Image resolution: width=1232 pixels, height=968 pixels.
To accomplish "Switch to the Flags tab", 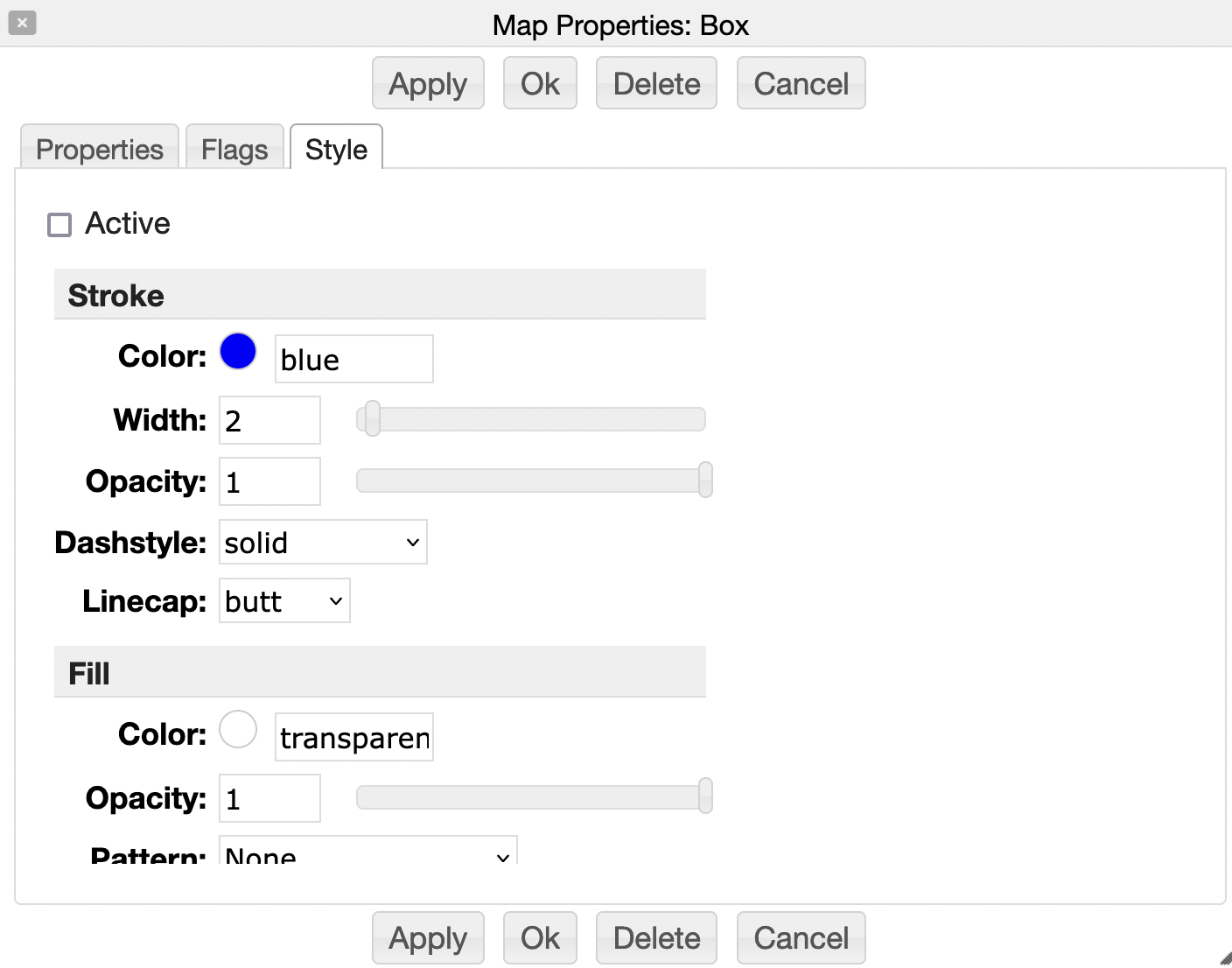I will pyautogui.click(x=234, y=149).
